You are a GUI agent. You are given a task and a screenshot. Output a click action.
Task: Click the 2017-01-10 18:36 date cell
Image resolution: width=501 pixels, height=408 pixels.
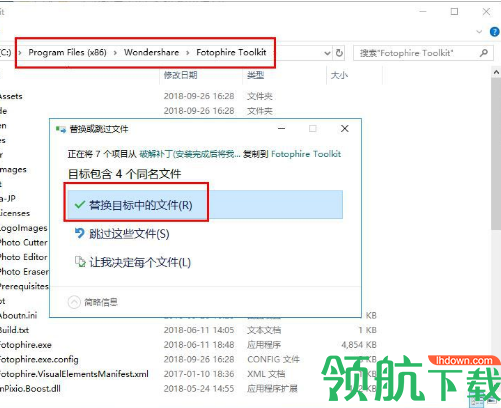click(x=199, y=374)
